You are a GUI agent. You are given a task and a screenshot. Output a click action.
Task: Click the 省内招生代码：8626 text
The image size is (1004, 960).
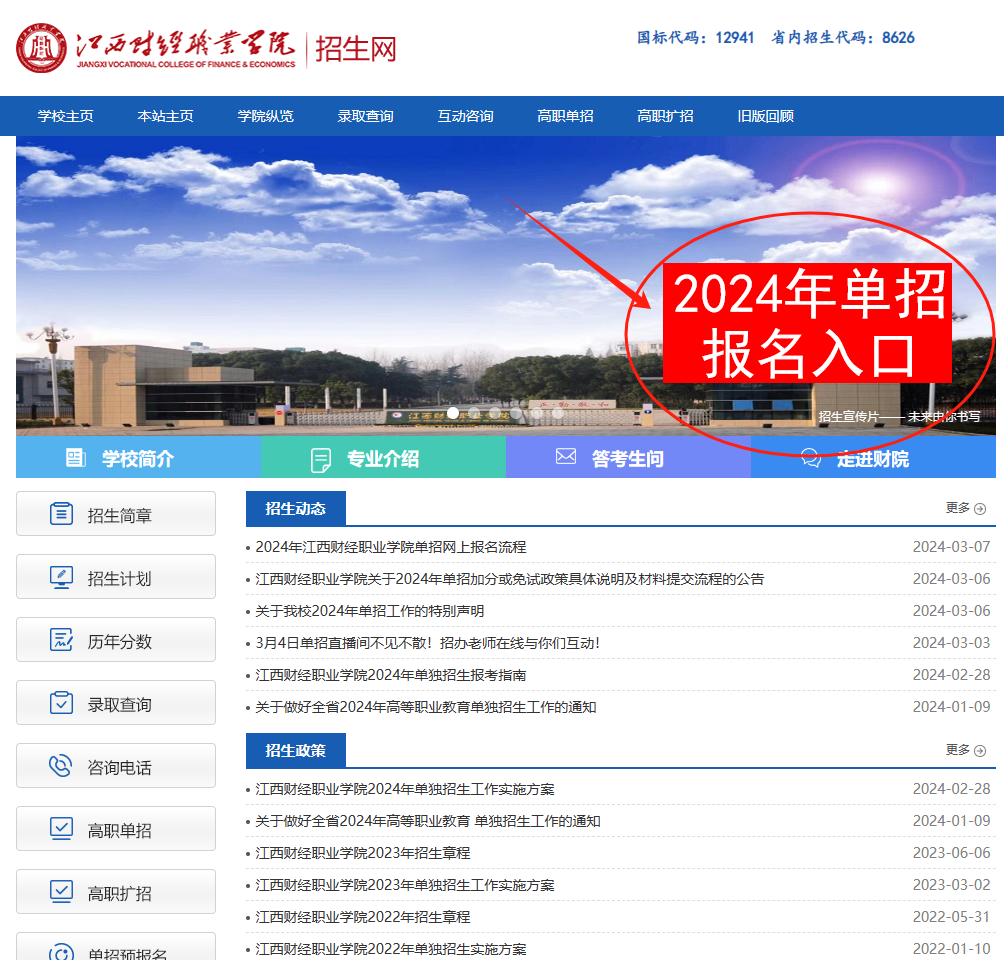point(843,38)
